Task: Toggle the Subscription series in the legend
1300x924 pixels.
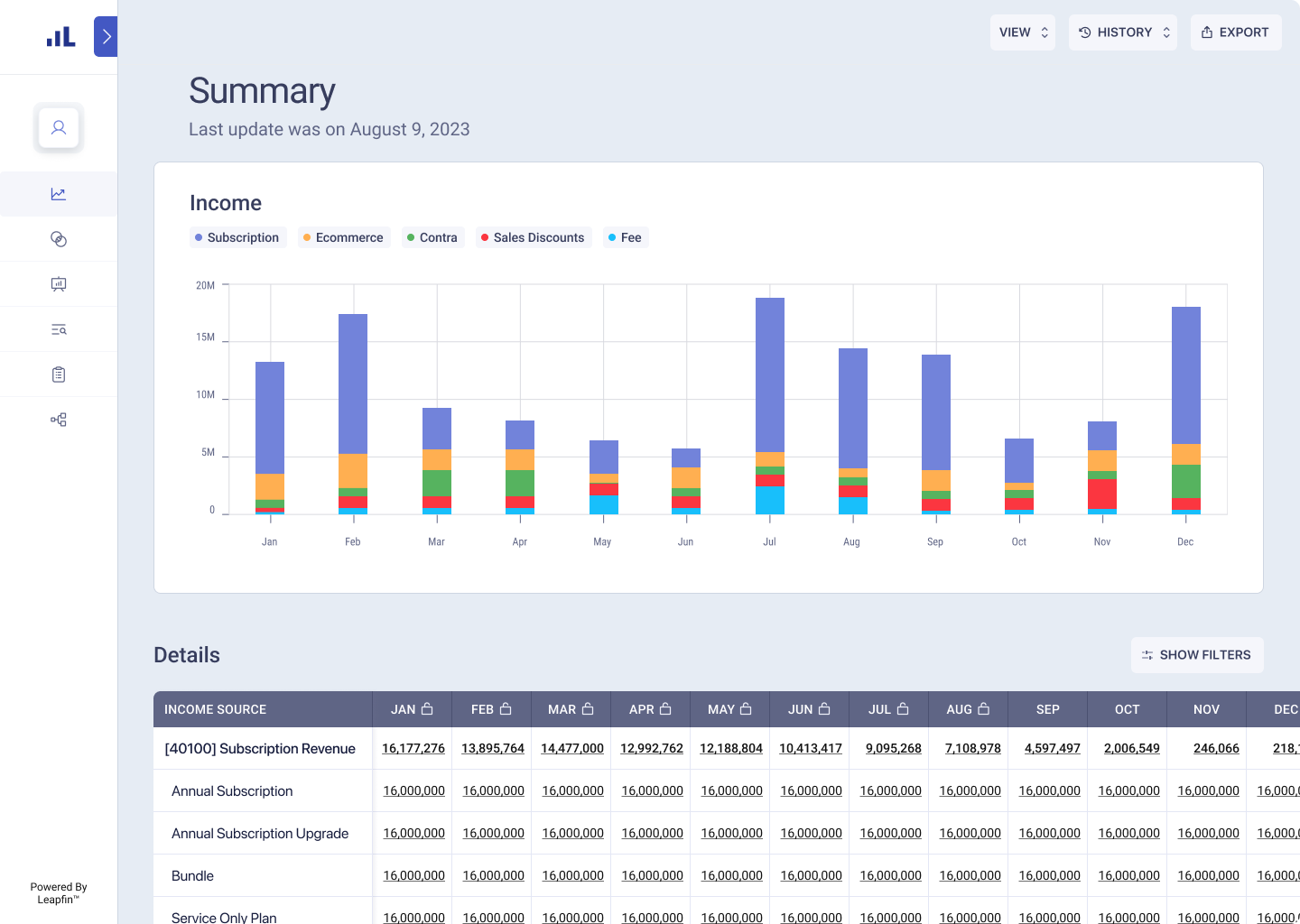Action: point(237,236)
